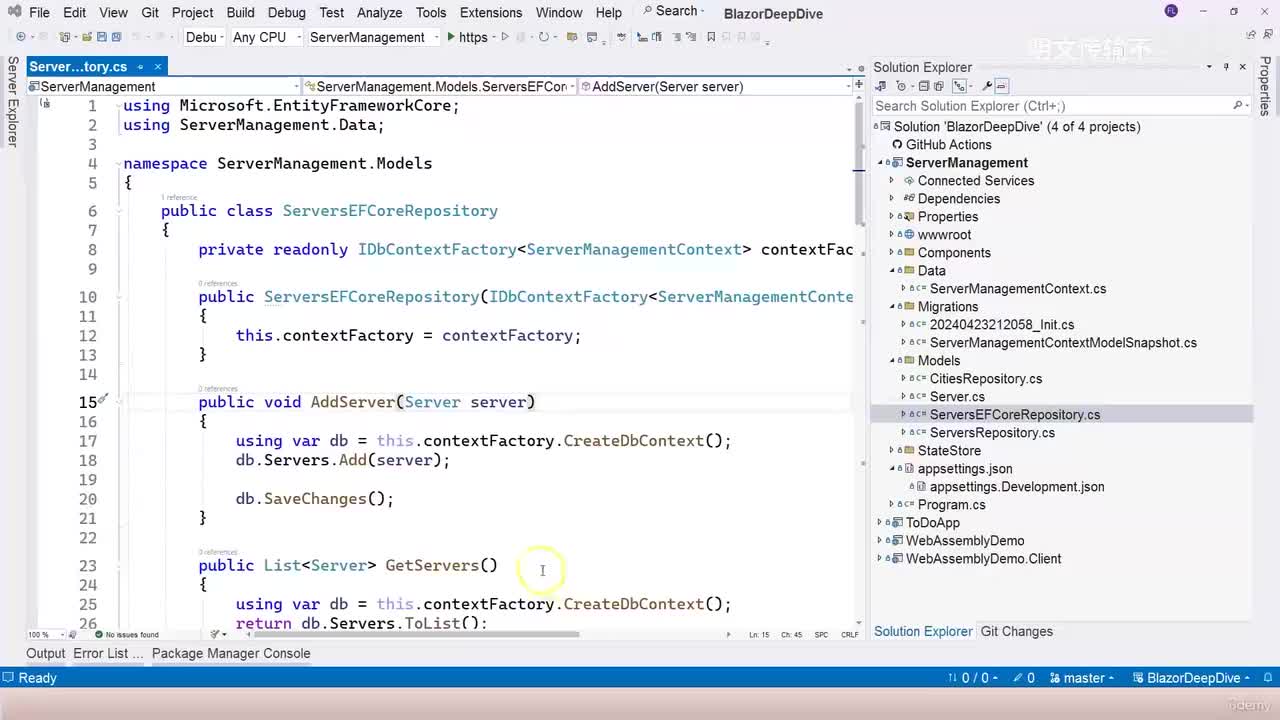Click the Ln: 15 line indicator
The image size is (1280, 720).
point(760,634)
